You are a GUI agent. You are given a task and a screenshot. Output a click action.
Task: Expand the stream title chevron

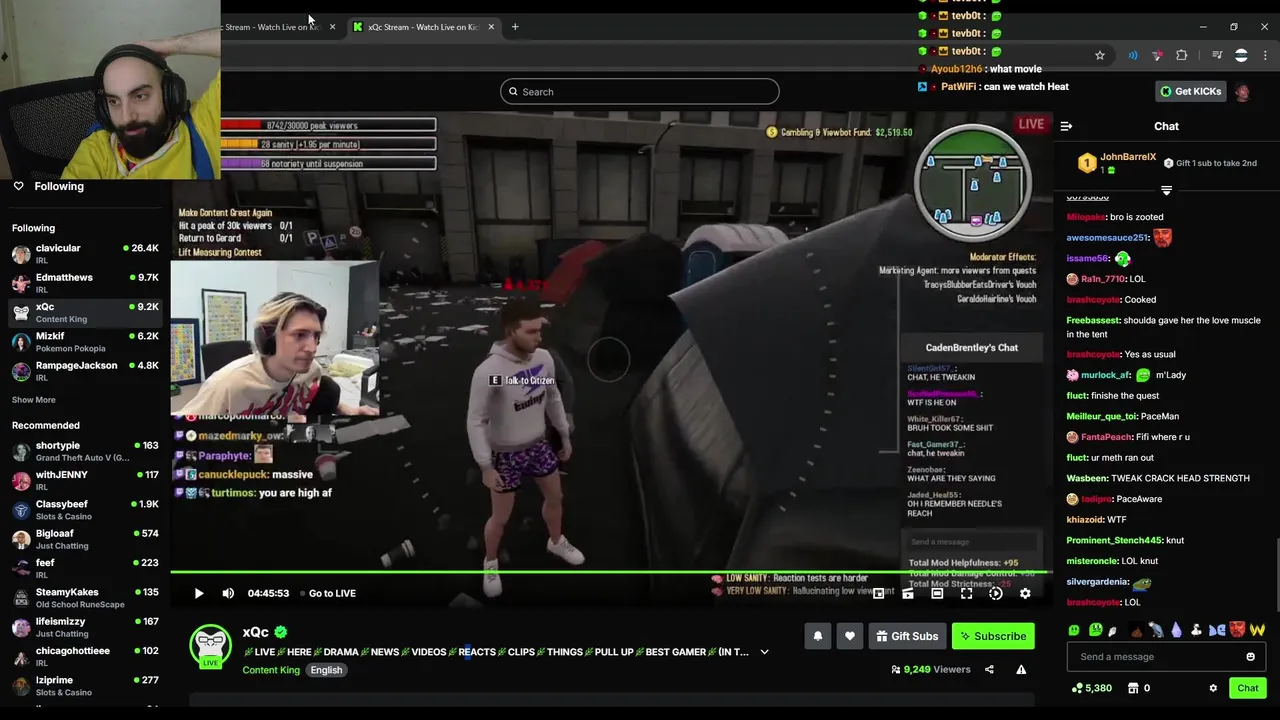[764, 652]
